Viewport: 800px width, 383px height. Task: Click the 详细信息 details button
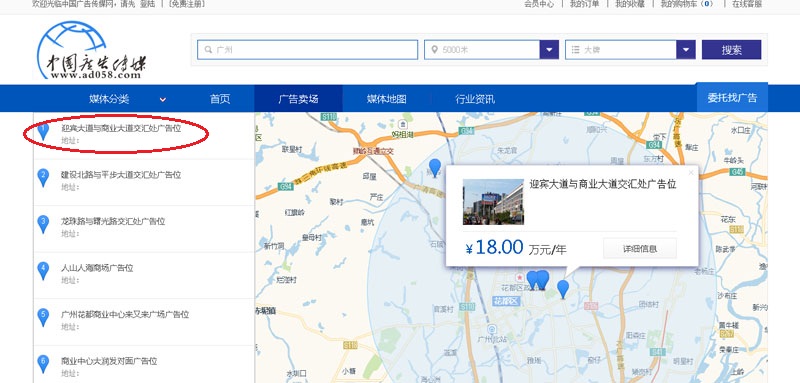click(x=640, y=249)
